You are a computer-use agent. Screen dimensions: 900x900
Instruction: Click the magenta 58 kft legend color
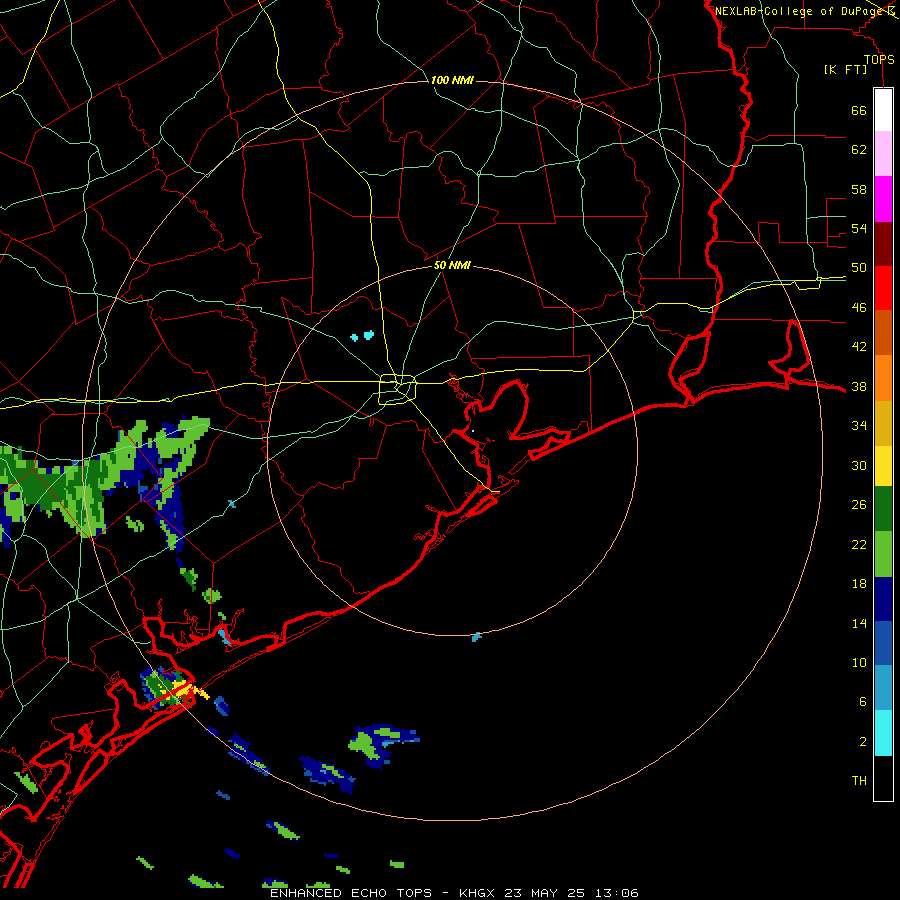click(883, 199)
